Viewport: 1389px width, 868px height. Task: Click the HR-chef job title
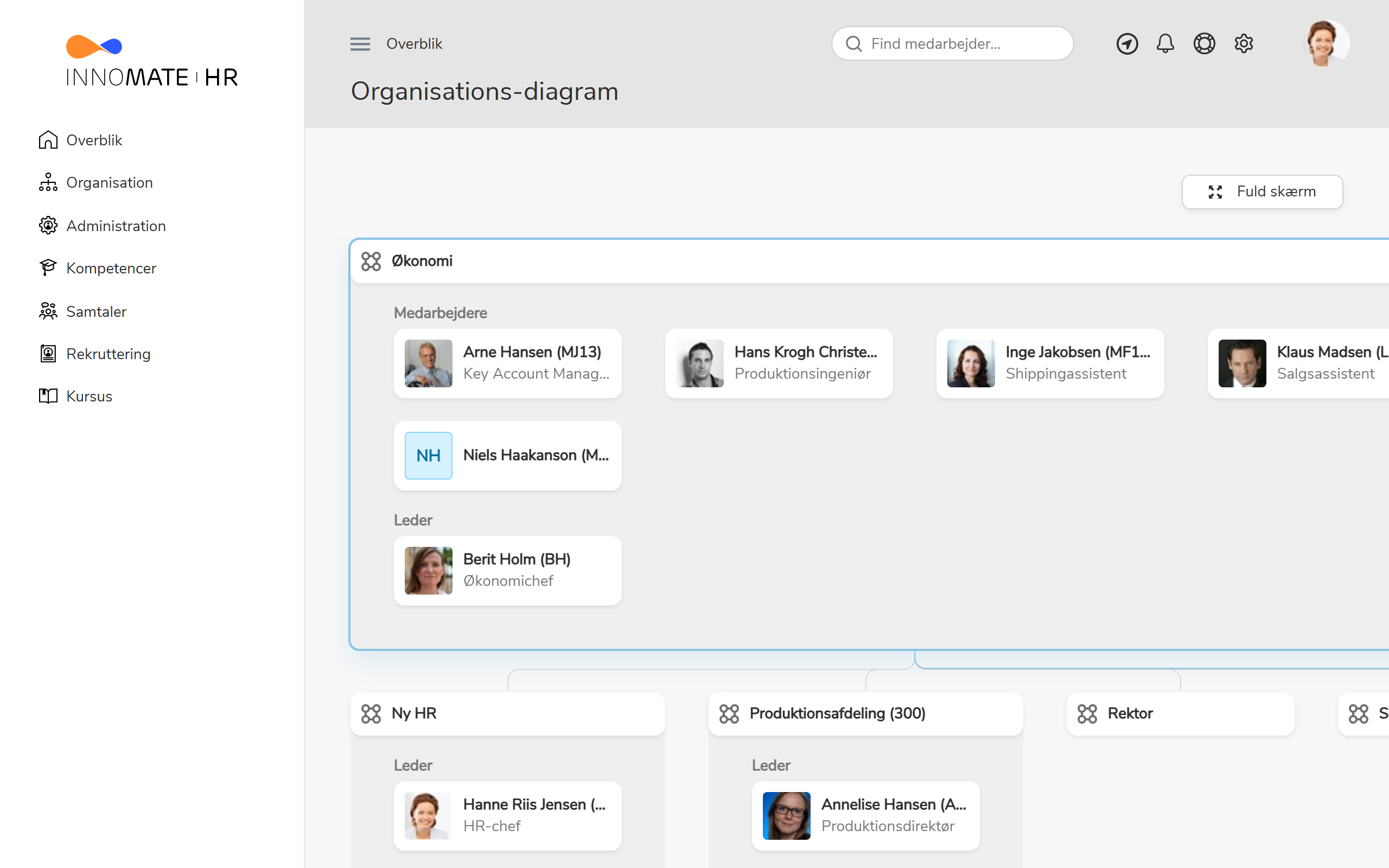tap(492, 826)
